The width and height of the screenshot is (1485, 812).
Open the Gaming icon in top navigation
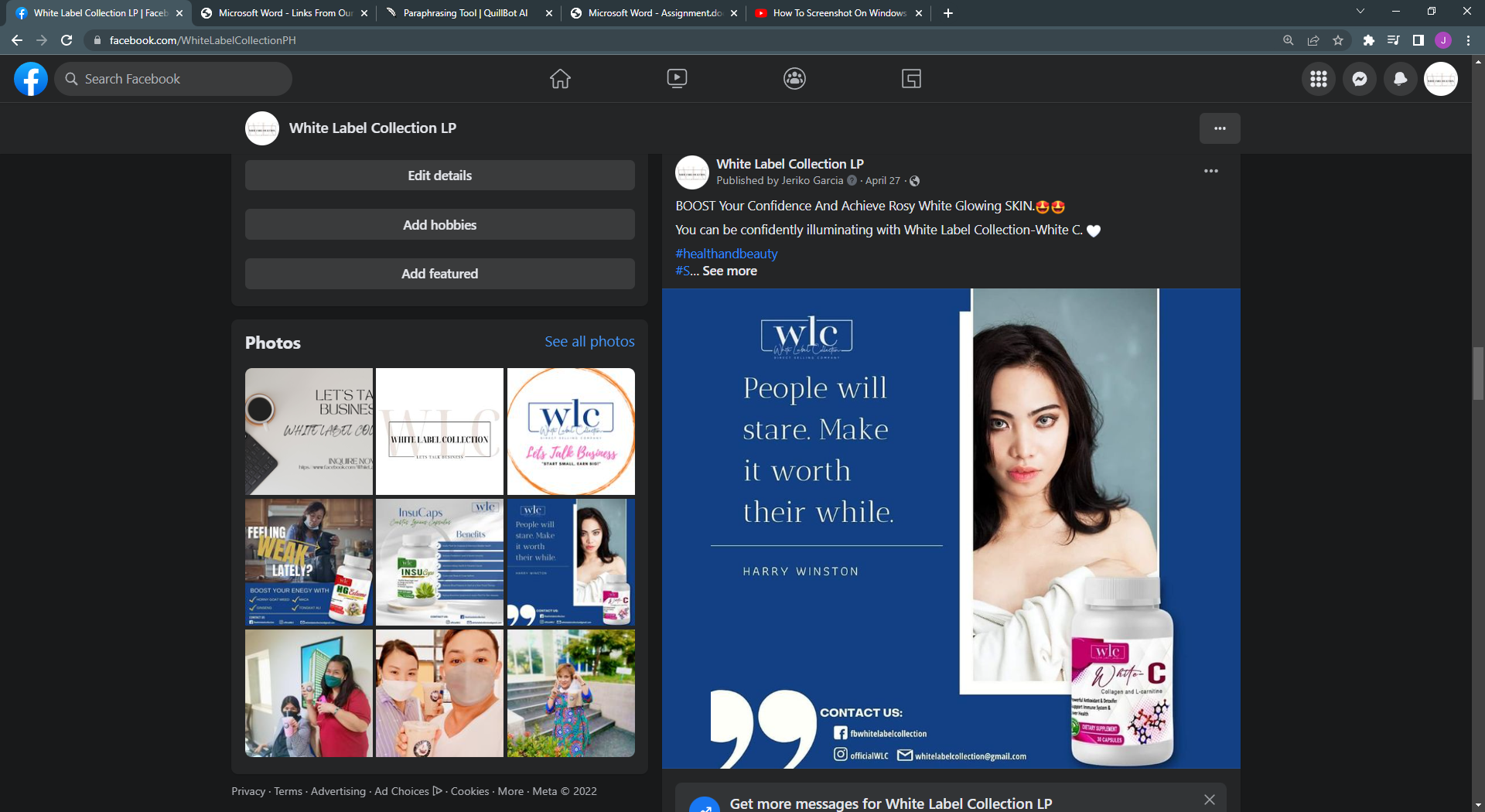[x=911, y=79]
